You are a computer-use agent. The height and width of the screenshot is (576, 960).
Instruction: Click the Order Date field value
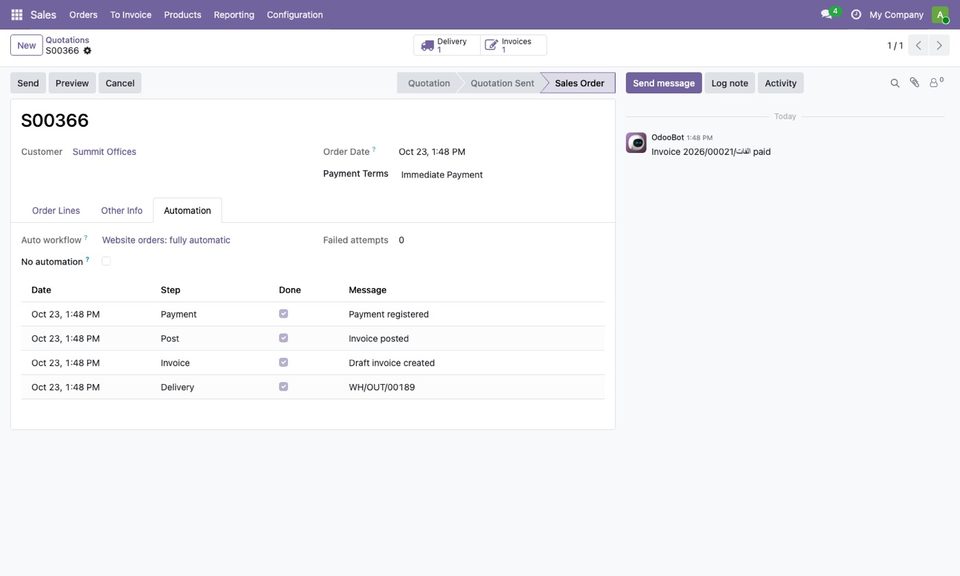[432, 152]
